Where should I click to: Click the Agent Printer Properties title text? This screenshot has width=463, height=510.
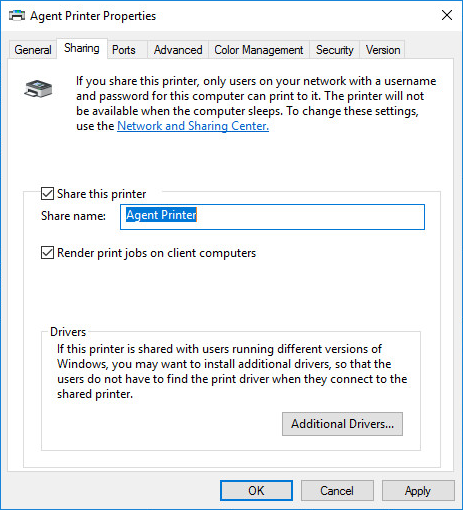[x=93, y=16]
